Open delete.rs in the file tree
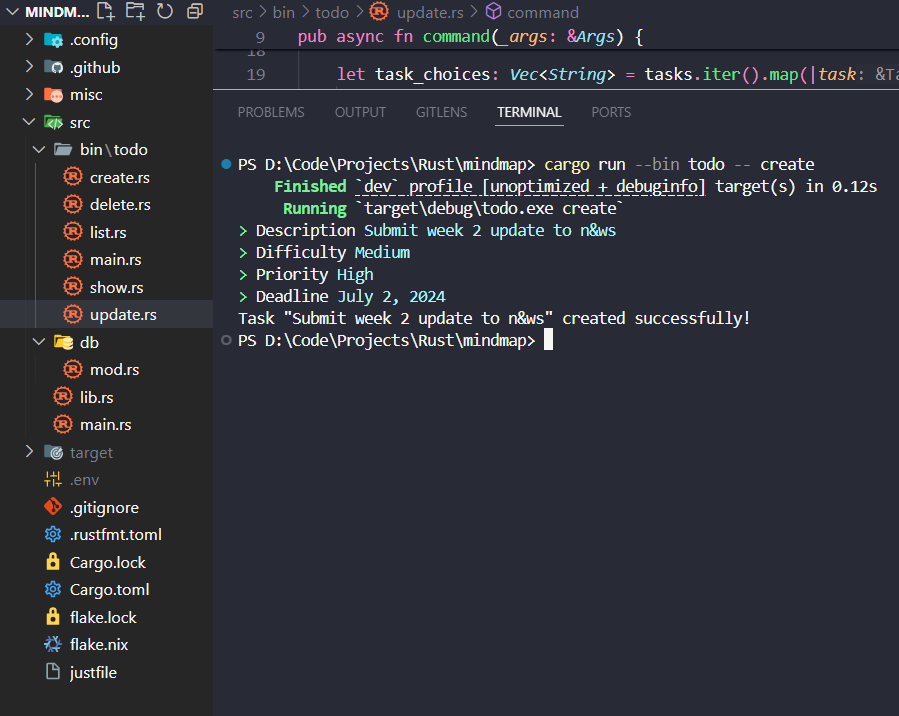Image resolution: width=899 pixels, height=716 pixels. (x=120, y=205)
